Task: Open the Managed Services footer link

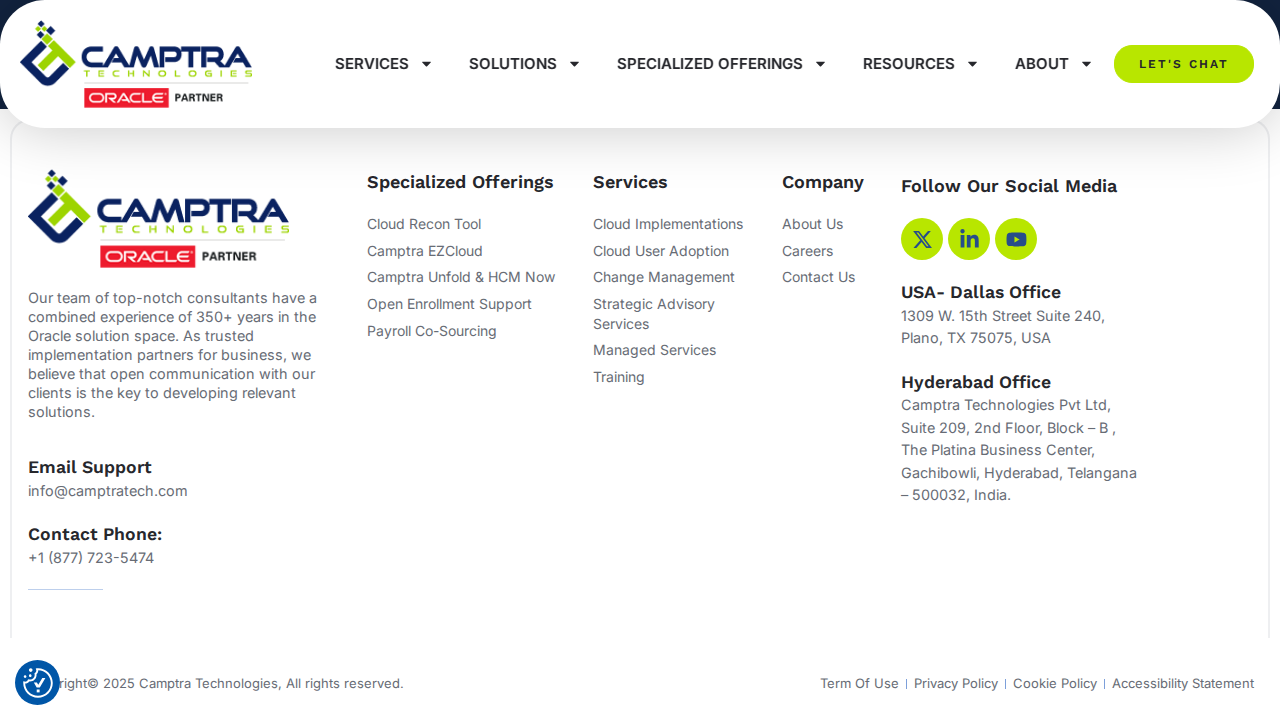Action: (654, 350)
